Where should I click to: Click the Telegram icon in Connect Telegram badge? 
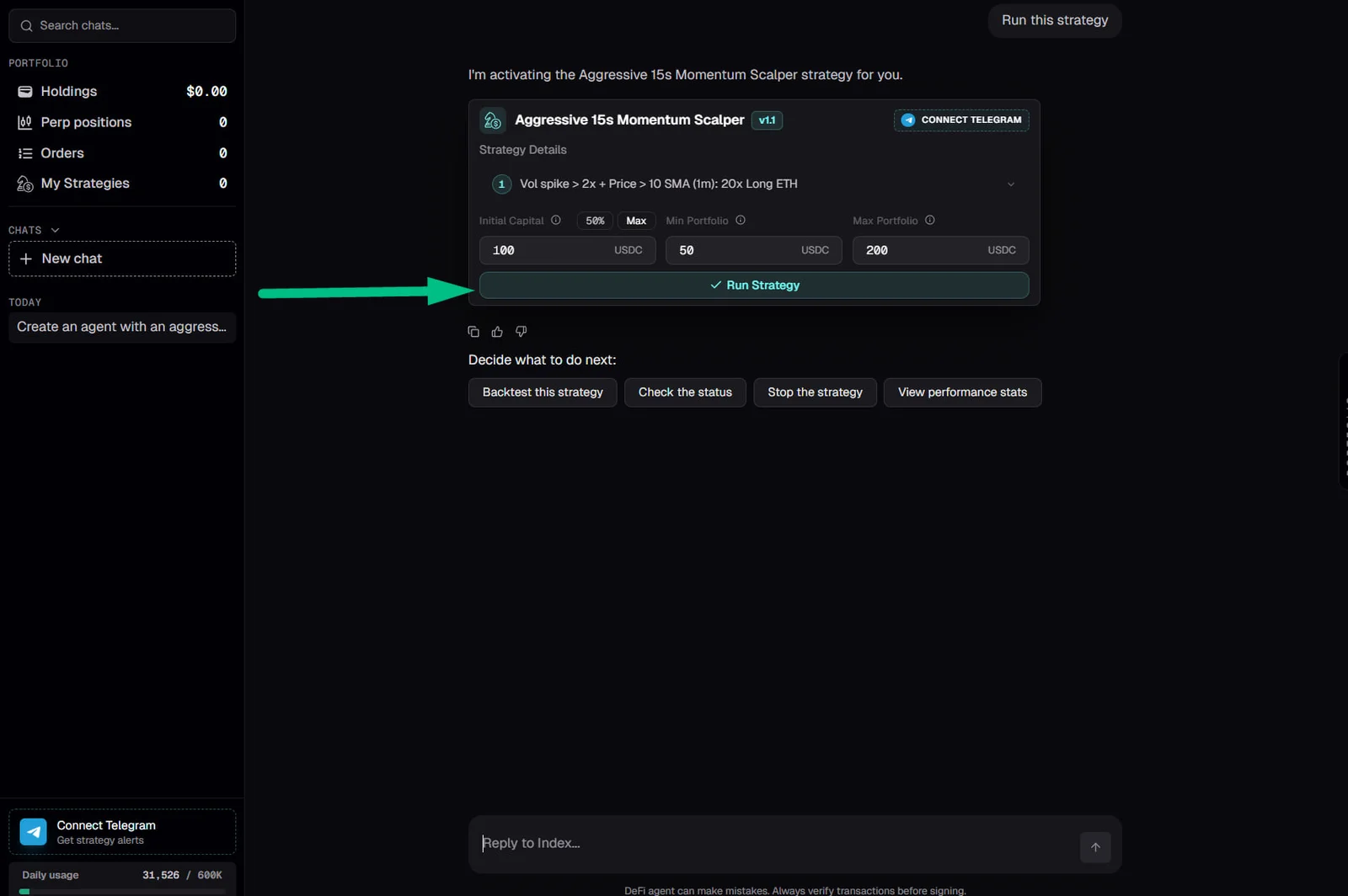pos(908,120)
